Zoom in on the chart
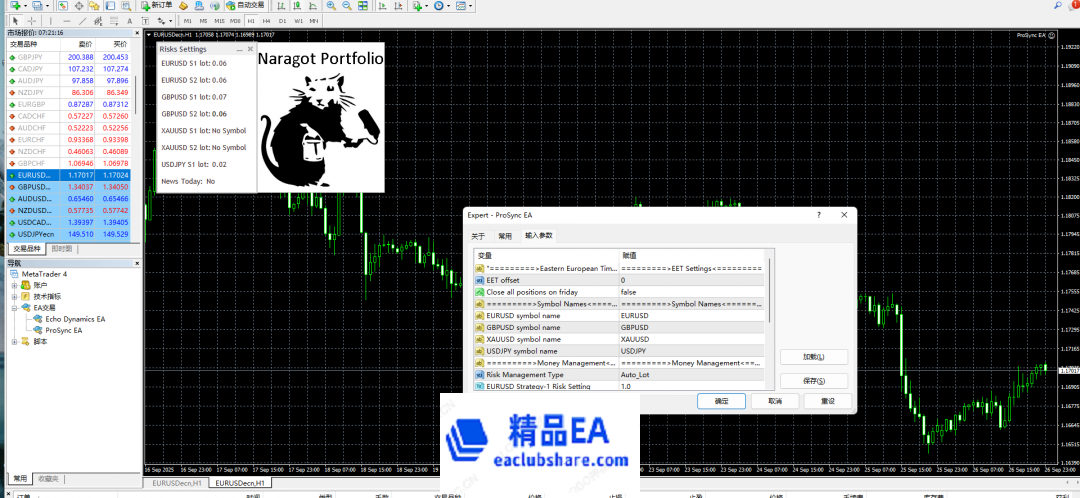Image resolution: width=1080 pixels, height=498 pixels. 331,6
